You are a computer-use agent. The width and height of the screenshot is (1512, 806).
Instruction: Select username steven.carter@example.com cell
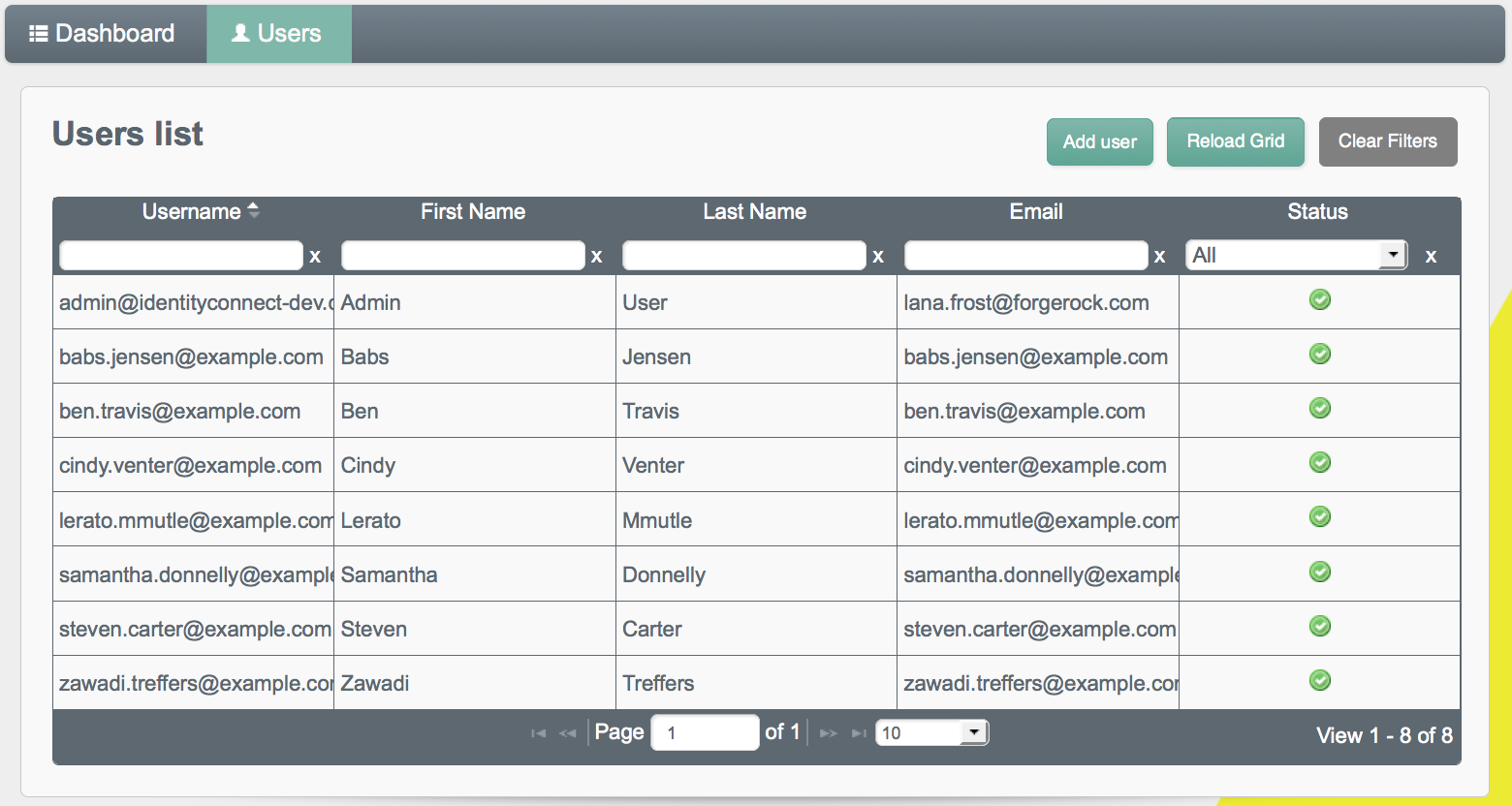coord(194,629)
